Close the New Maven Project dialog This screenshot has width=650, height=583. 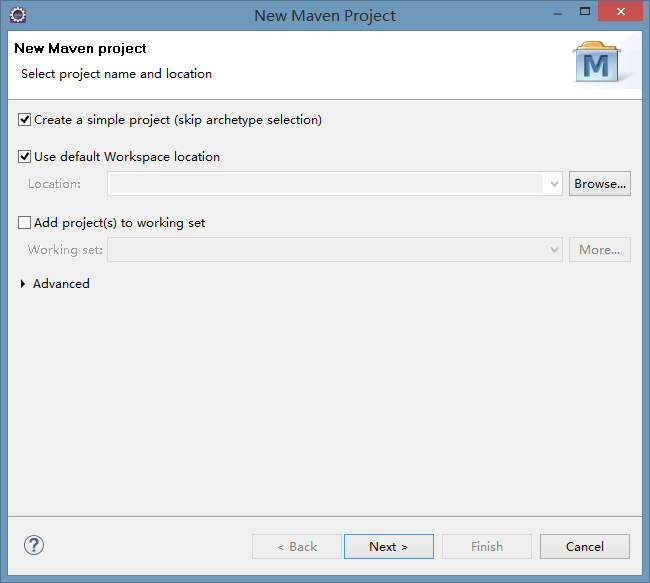pos(621,12)
